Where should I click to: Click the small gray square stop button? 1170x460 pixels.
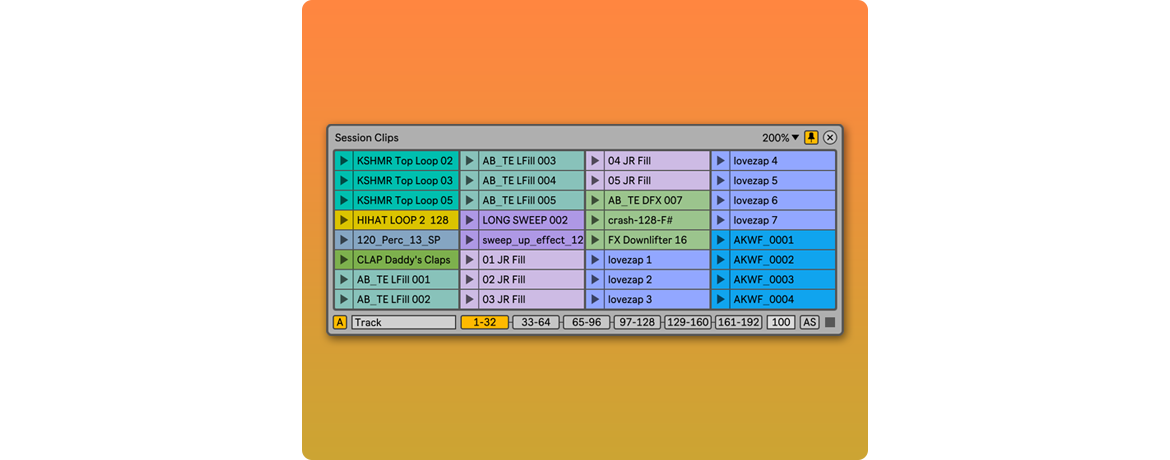click(830, 323)
